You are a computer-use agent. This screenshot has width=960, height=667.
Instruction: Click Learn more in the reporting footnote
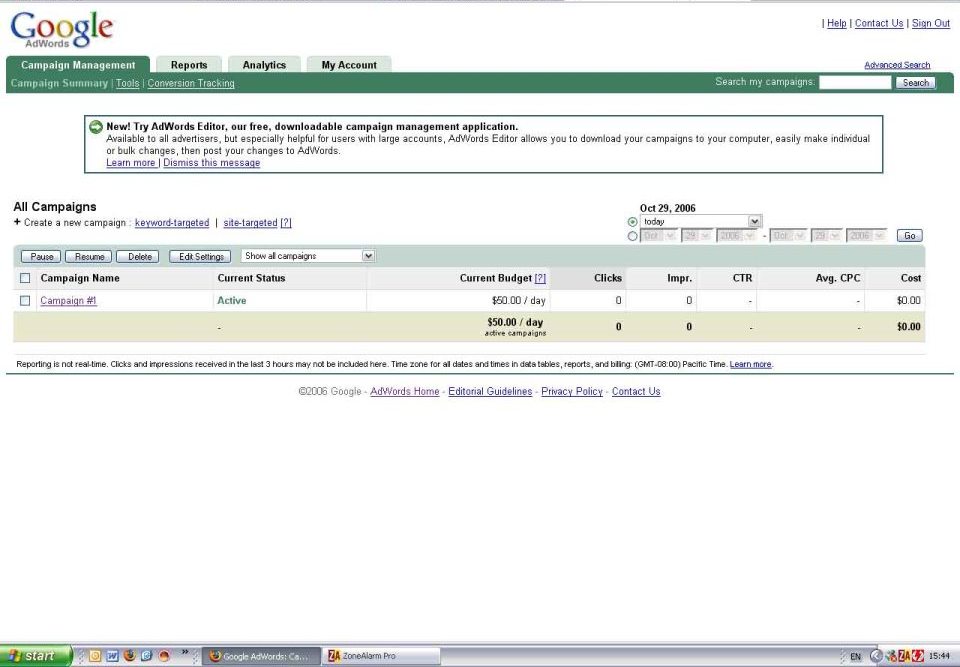click(x=751, y=364)
